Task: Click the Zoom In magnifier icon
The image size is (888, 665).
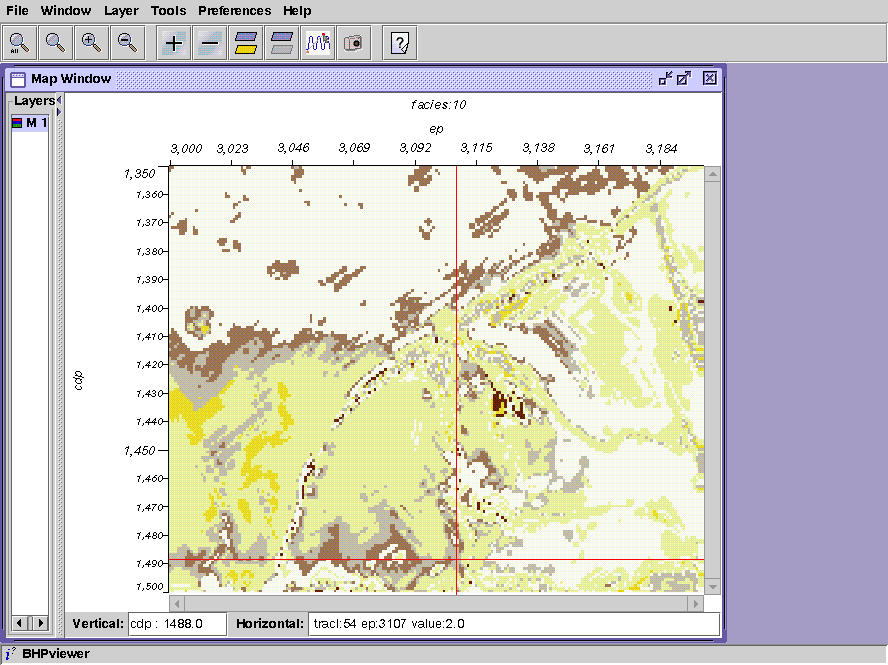Action: (x=91, y=43)
